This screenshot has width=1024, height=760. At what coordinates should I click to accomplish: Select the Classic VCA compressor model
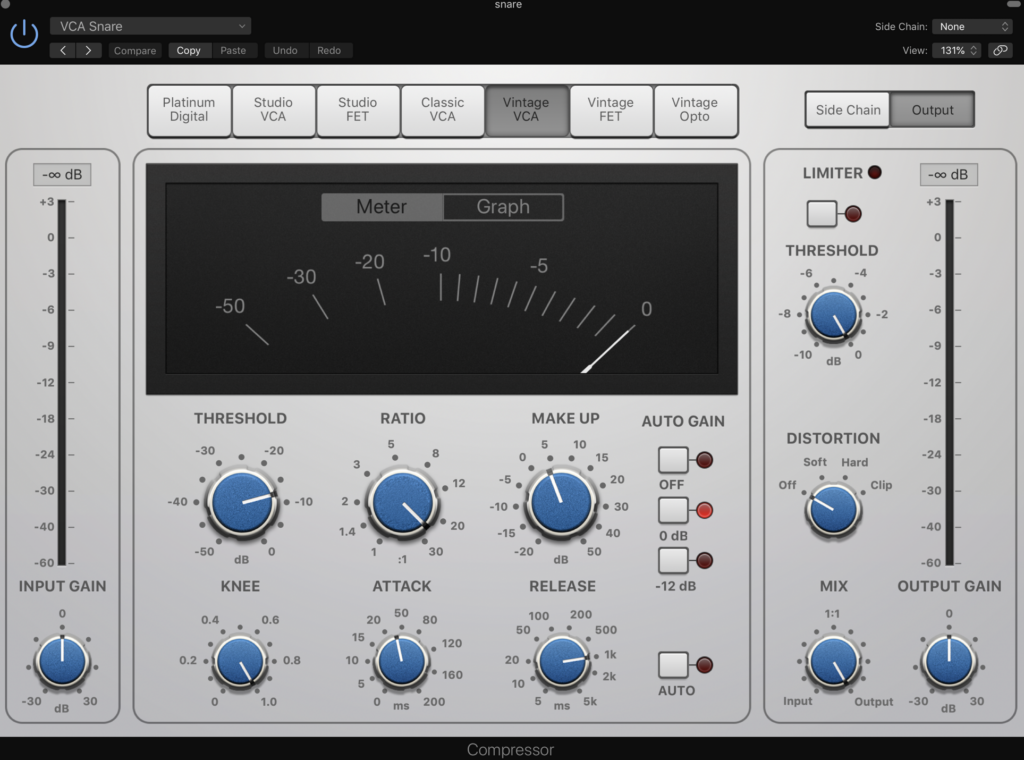pyautogui.click(x=442, y=110)
